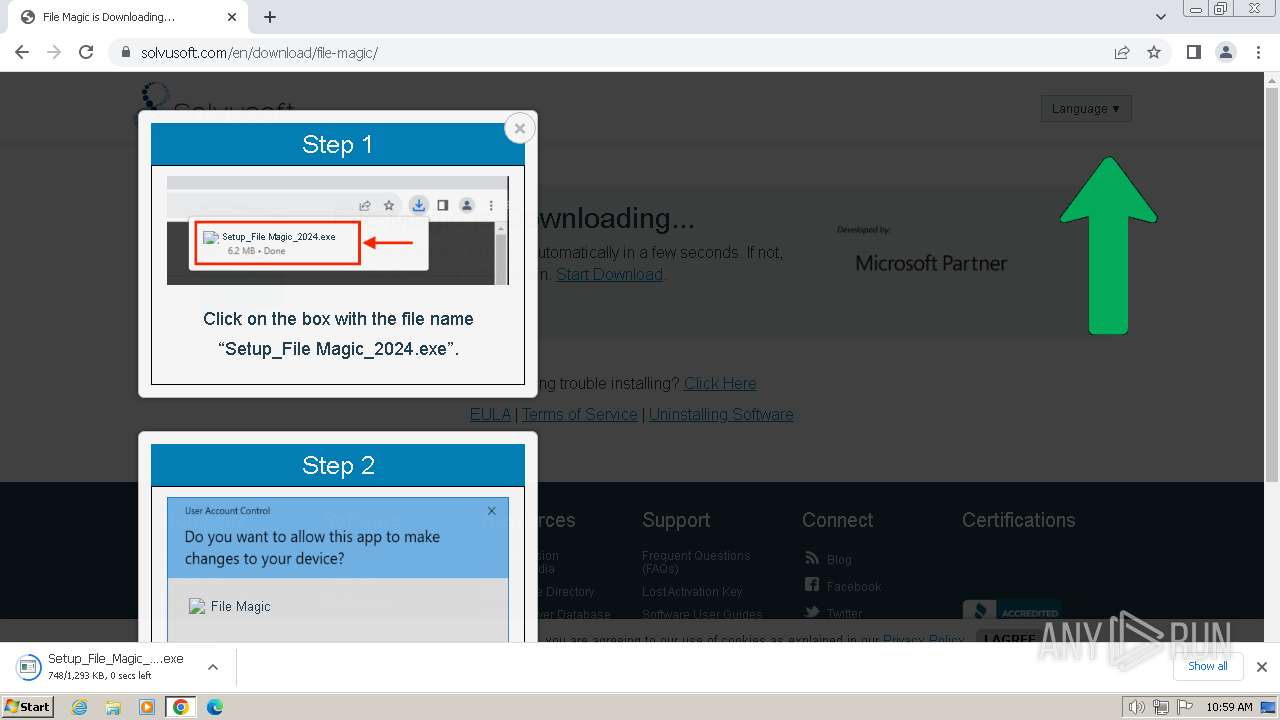Open the Facebook link under Connect
Viewport: 1280px width, 720px height.
(854, 586)
